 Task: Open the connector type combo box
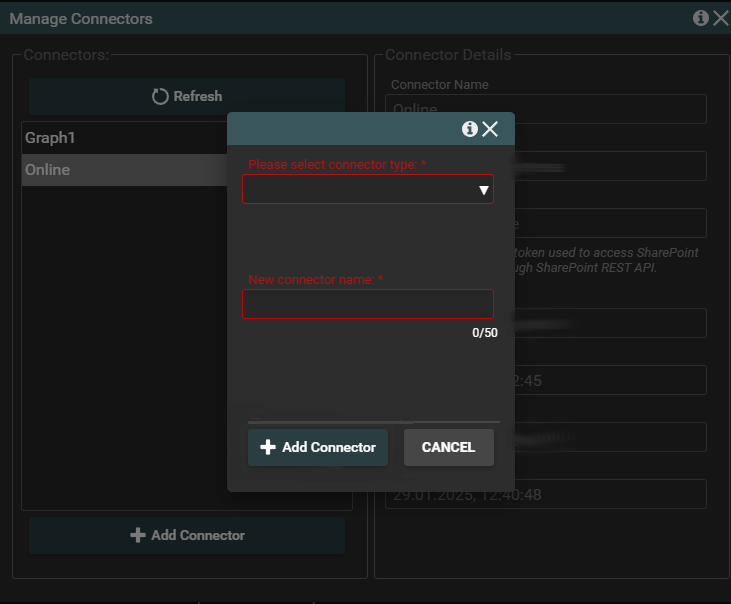(x=360, y=189)
